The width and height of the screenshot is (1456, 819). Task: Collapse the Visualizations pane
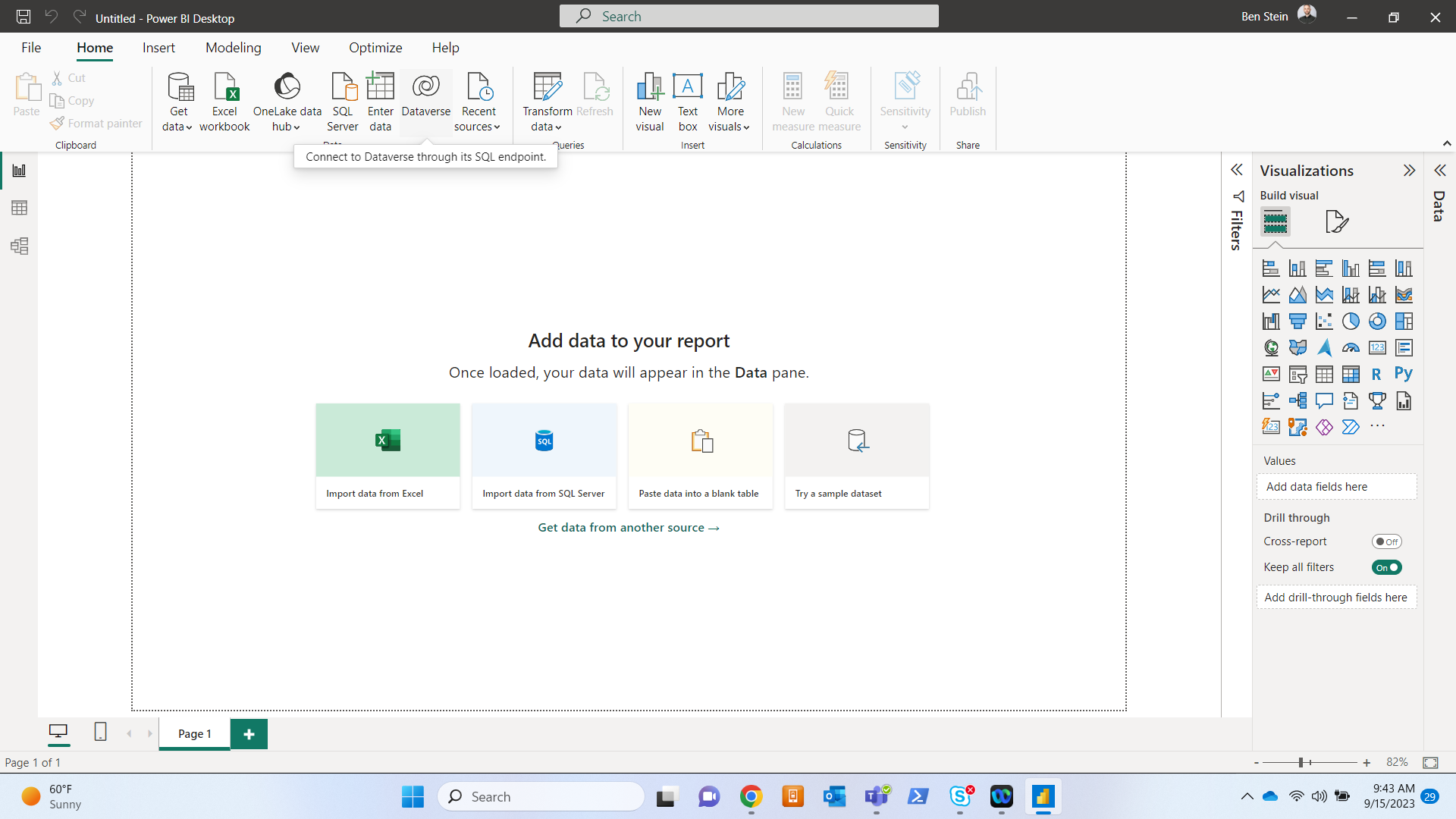click(1409, 171)
